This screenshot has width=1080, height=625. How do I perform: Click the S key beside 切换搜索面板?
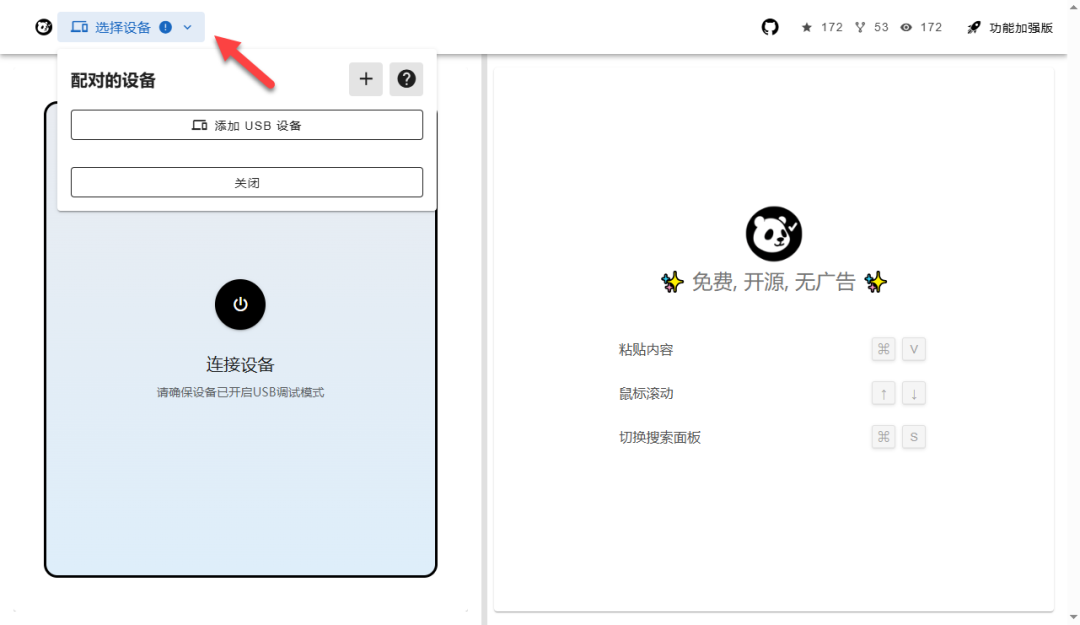tap(913, 437)
